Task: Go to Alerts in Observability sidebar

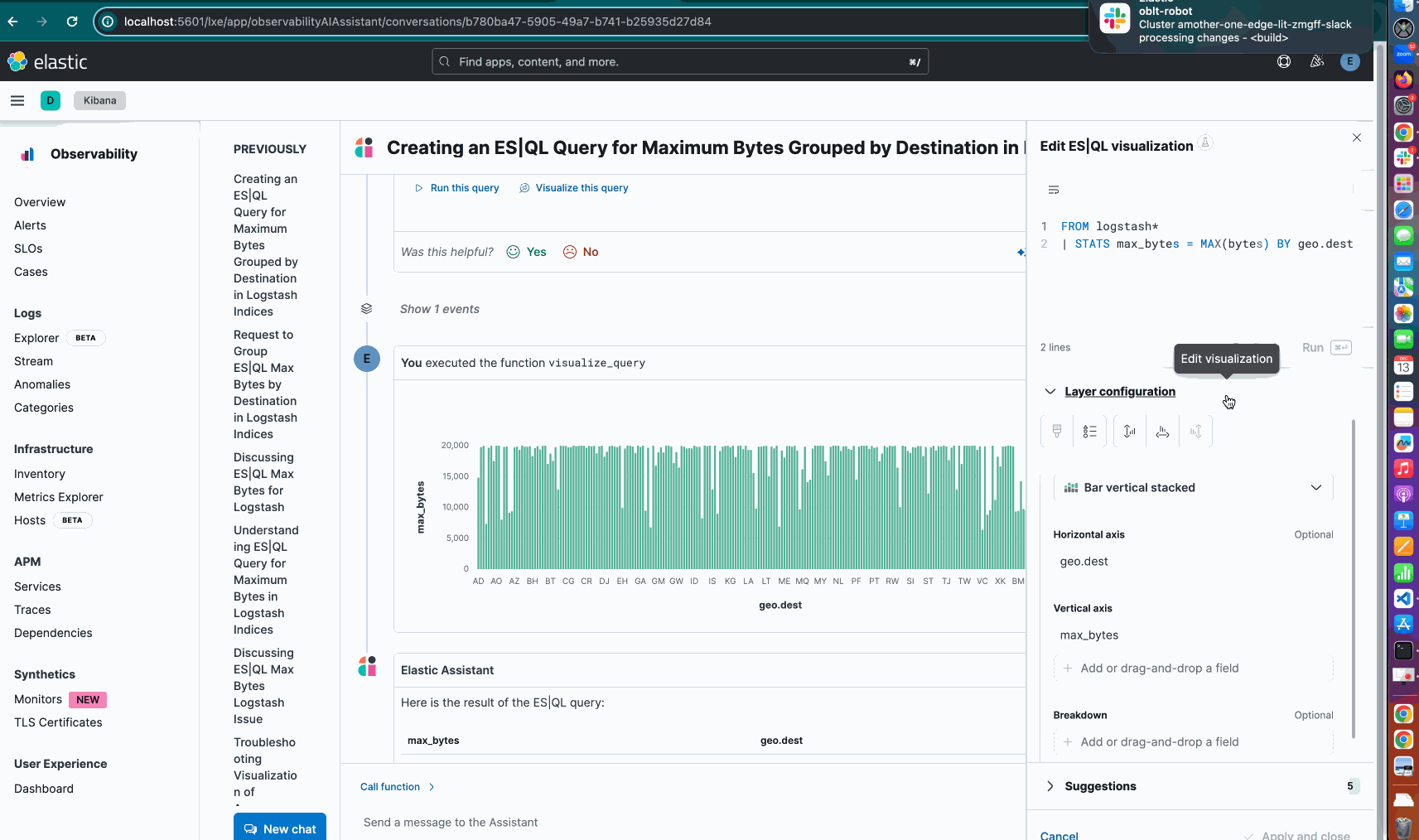Action: click(x=30, y=225)
